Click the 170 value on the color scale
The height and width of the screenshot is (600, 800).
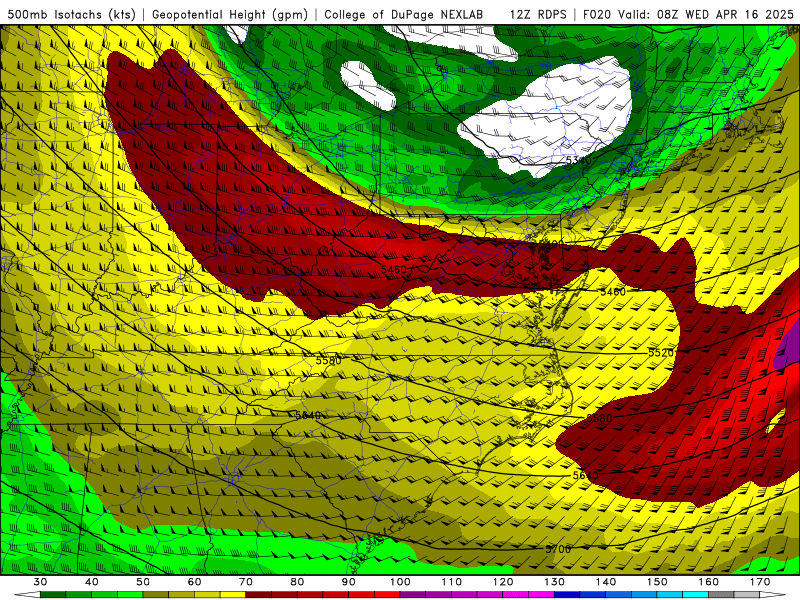(x=760, y=582)
